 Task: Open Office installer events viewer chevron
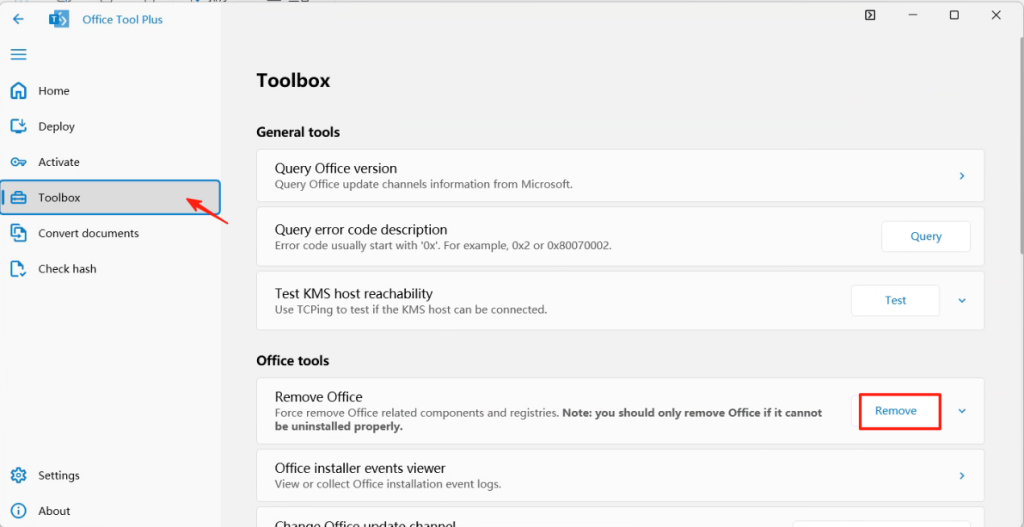962,476
